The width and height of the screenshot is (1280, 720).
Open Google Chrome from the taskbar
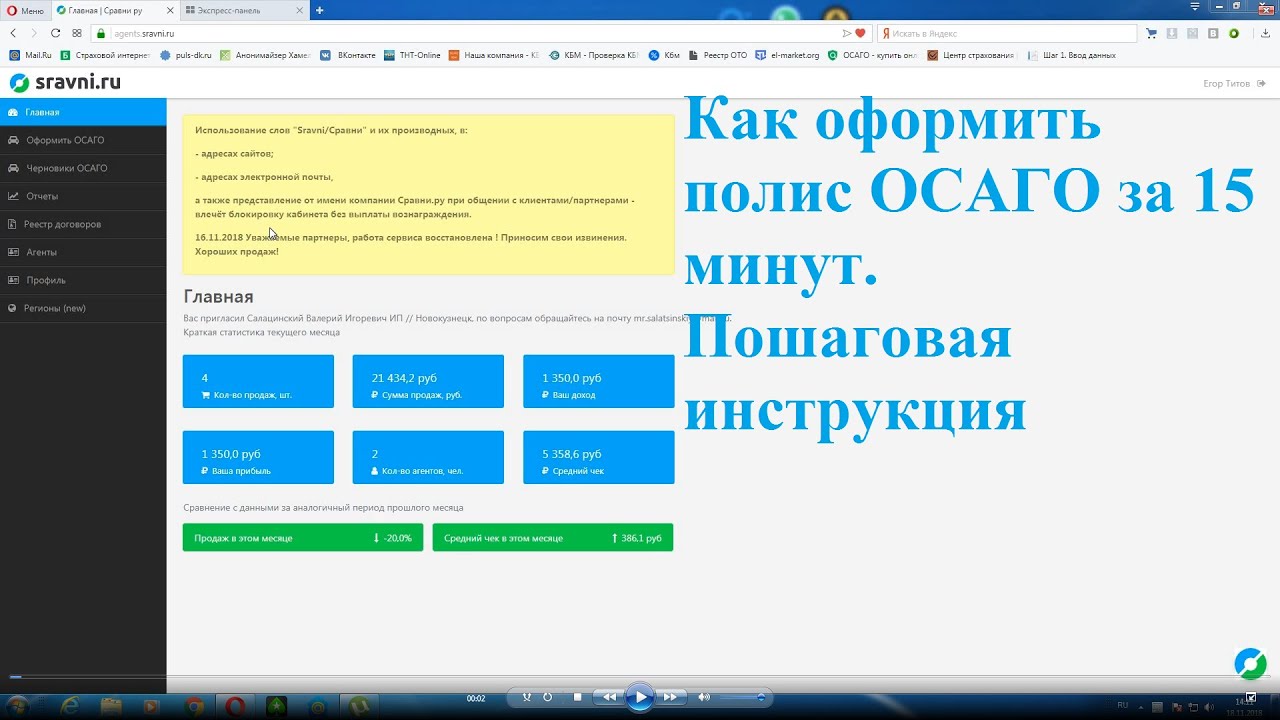[194, 706]
